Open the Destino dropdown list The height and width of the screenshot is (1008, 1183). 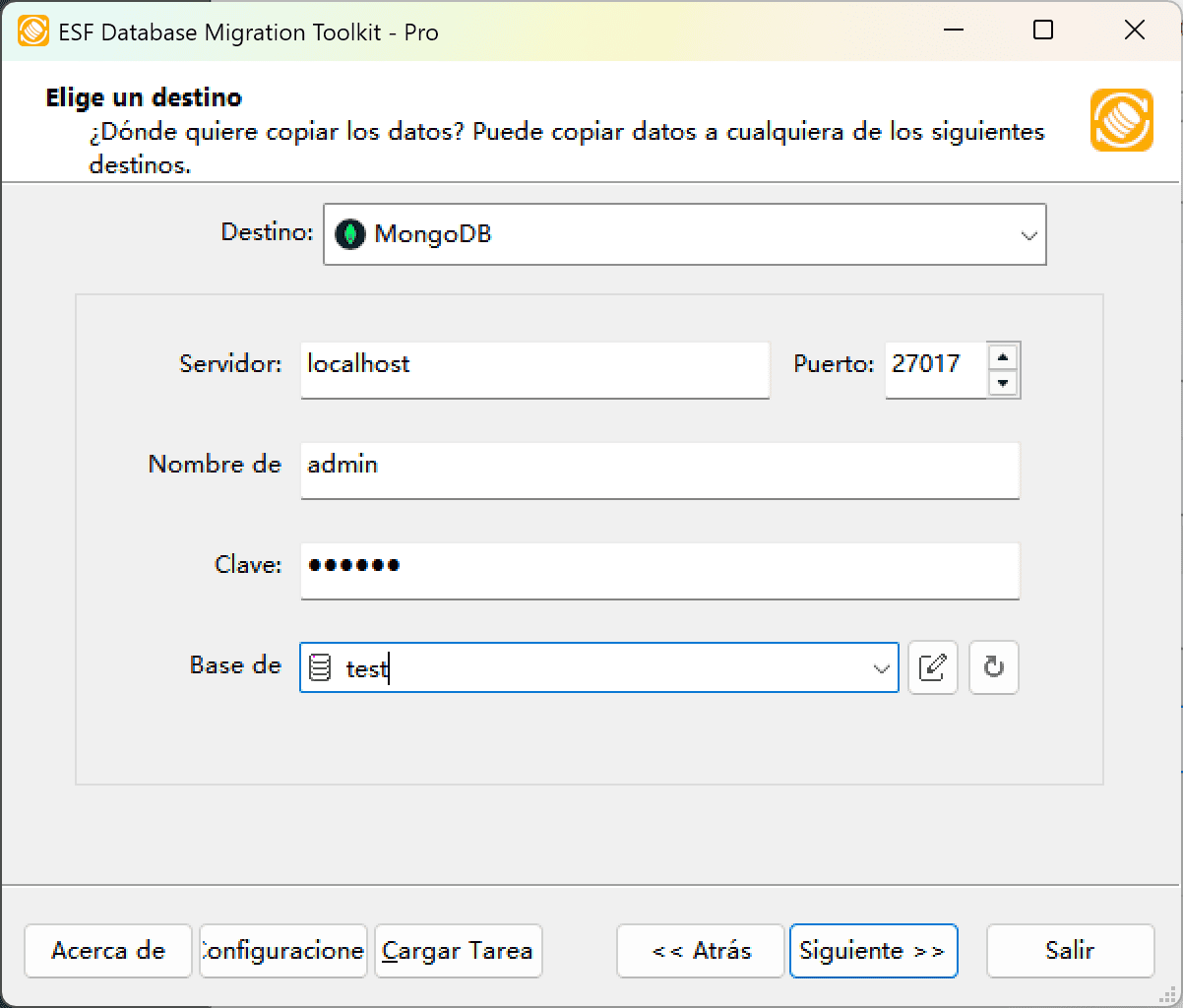[x=1029, y=234]
